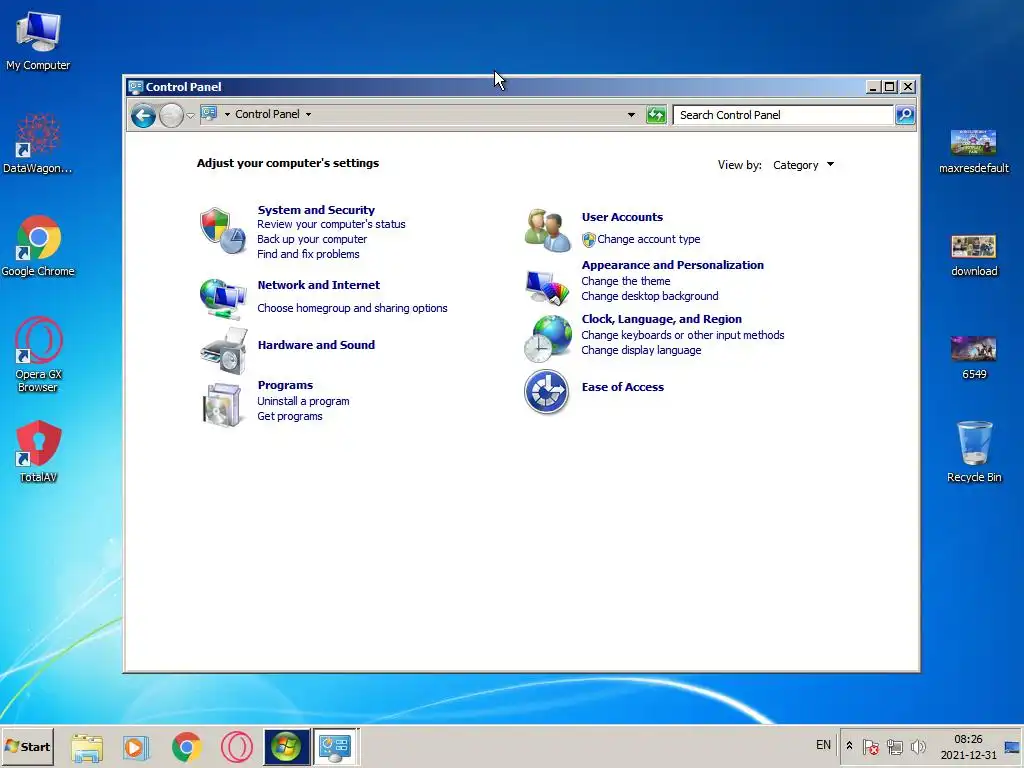Click the EN language indicator
Viewport: 1024px width, 768px height.
(823, 745)
